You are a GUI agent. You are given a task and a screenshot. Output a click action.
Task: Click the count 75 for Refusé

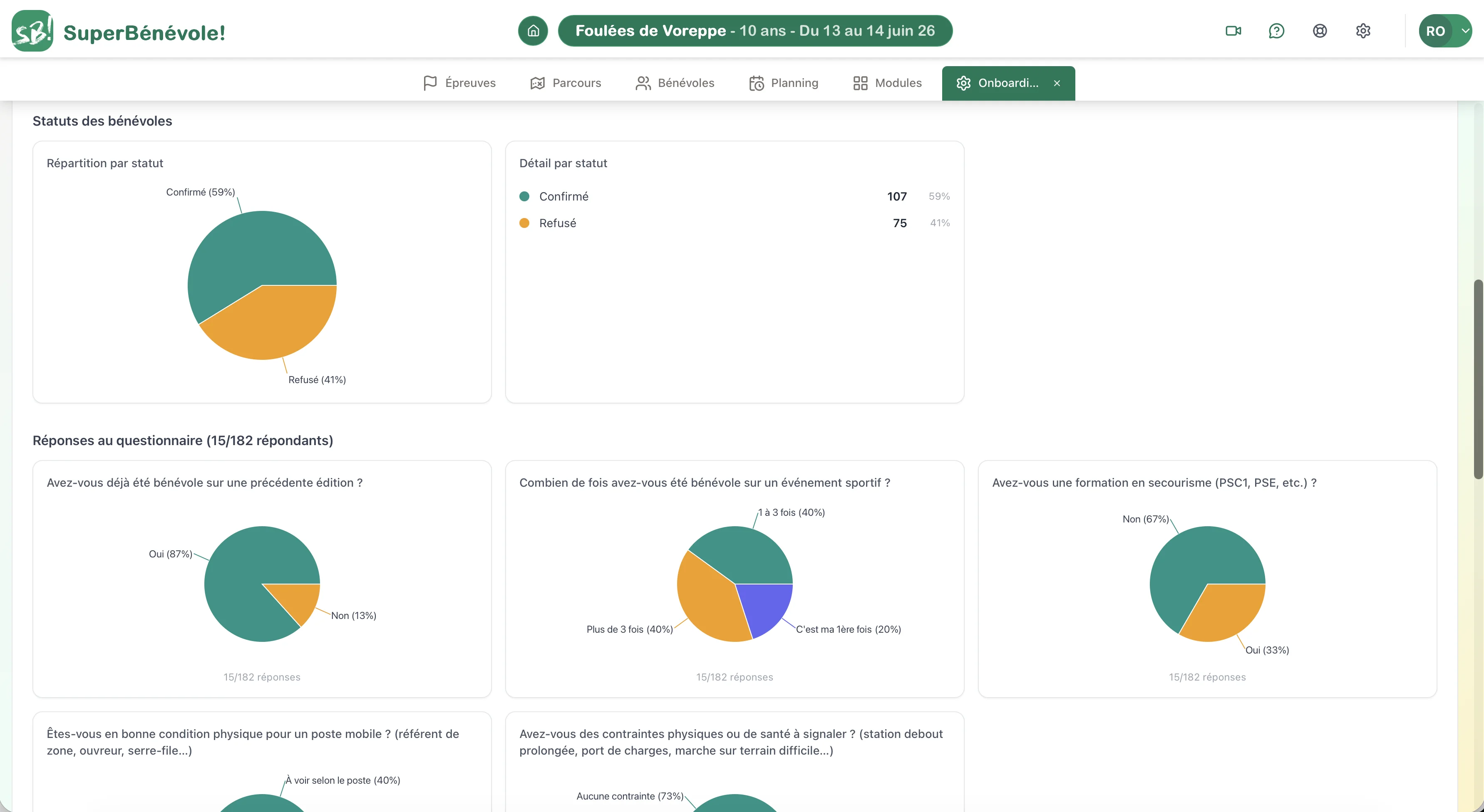(900, 223)
